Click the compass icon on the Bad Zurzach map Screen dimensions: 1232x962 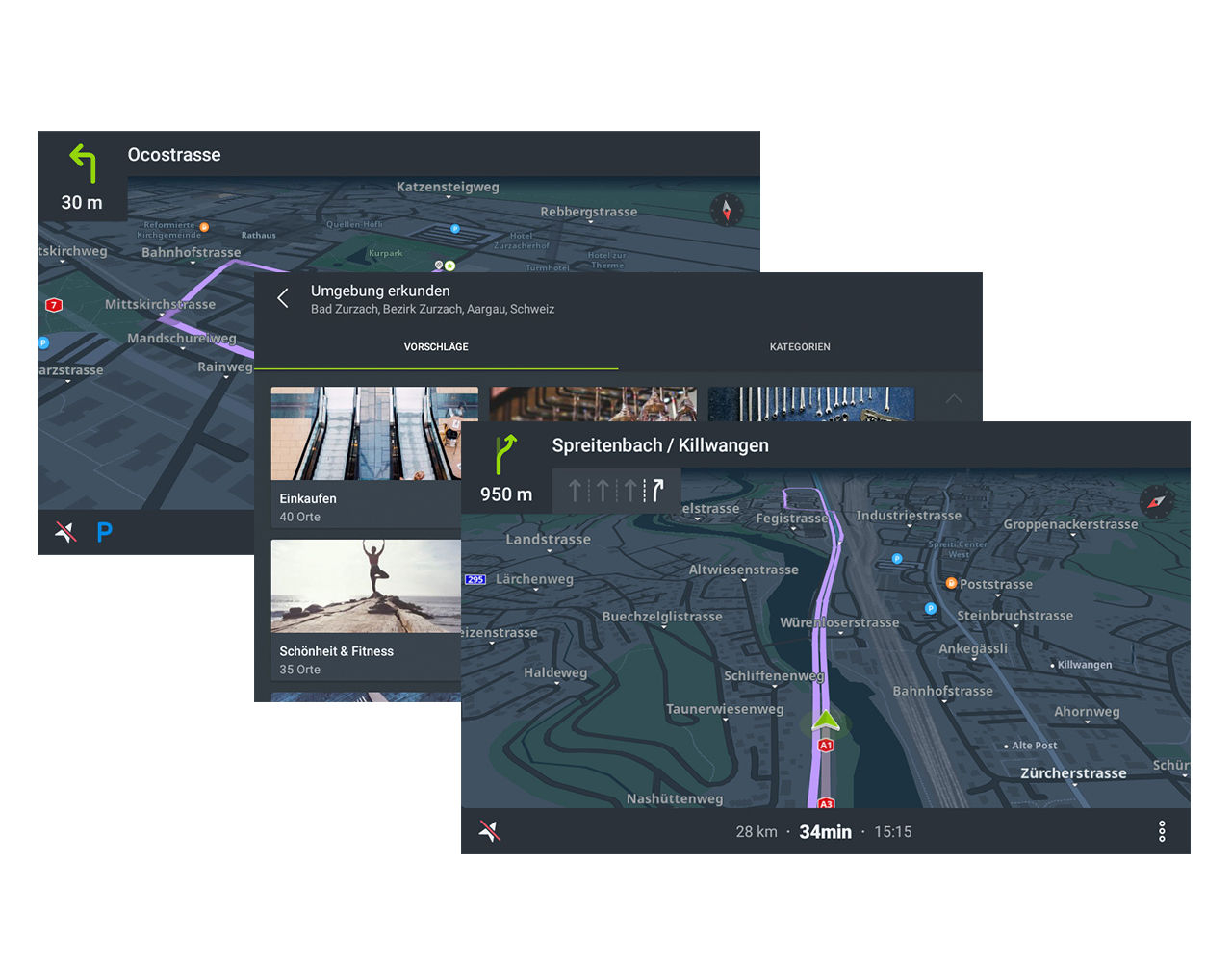click(727, 210)
